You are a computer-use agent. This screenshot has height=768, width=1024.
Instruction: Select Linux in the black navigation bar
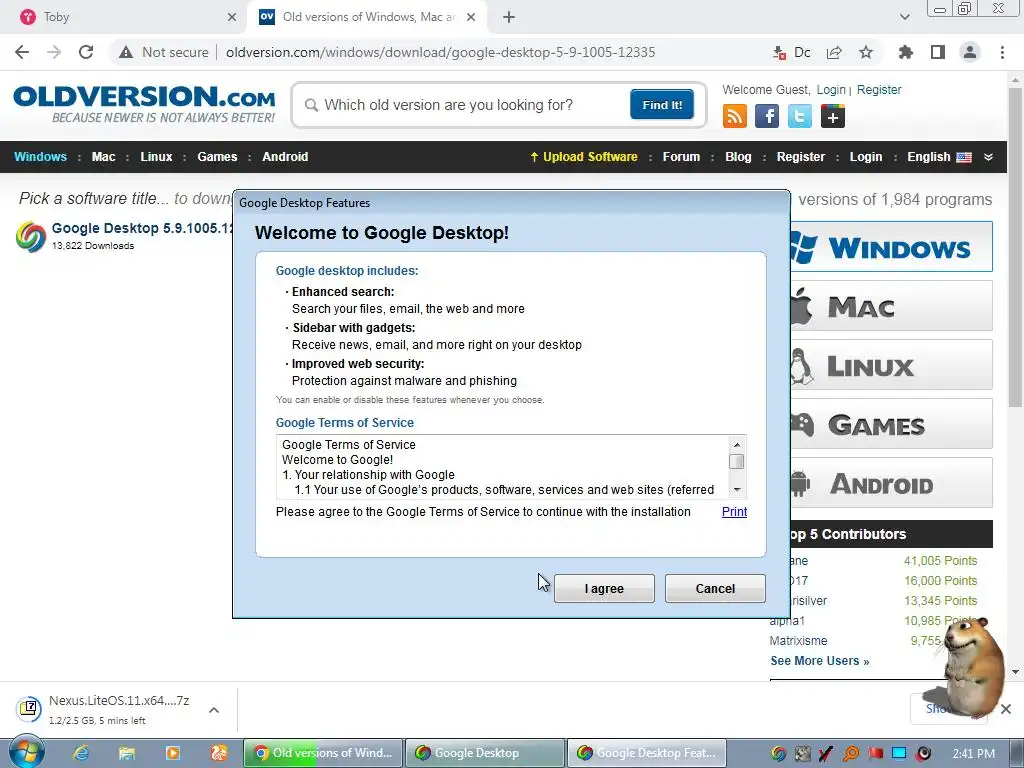[156, 157]
